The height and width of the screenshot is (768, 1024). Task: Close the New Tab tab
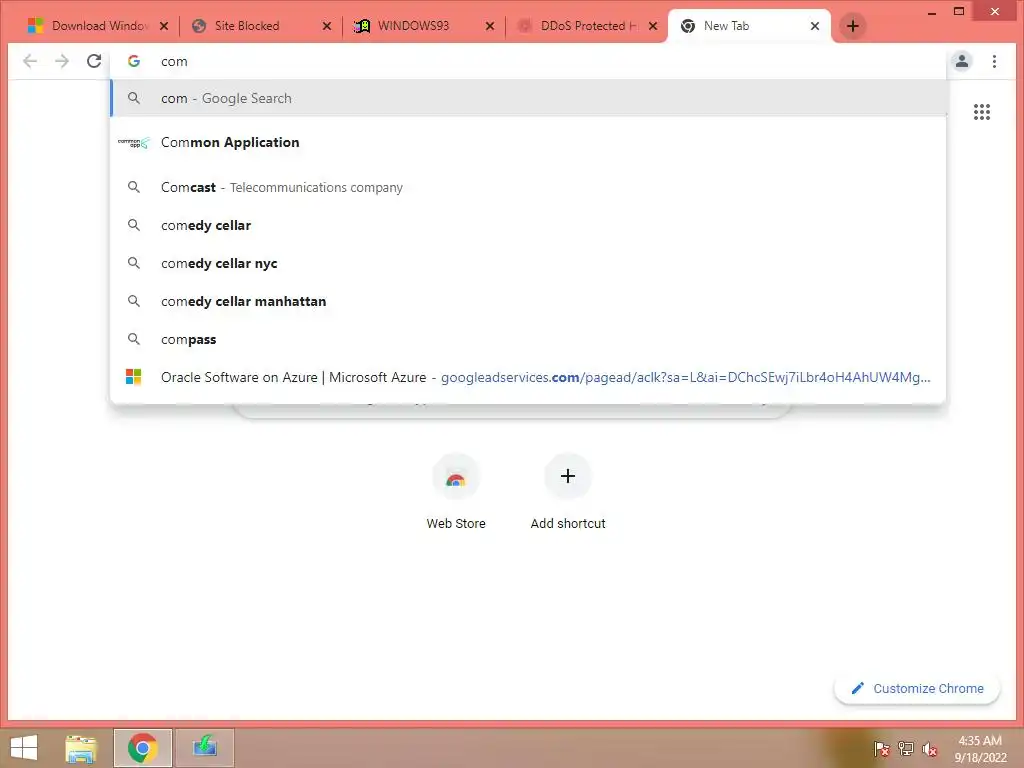[x=814, y=26]
